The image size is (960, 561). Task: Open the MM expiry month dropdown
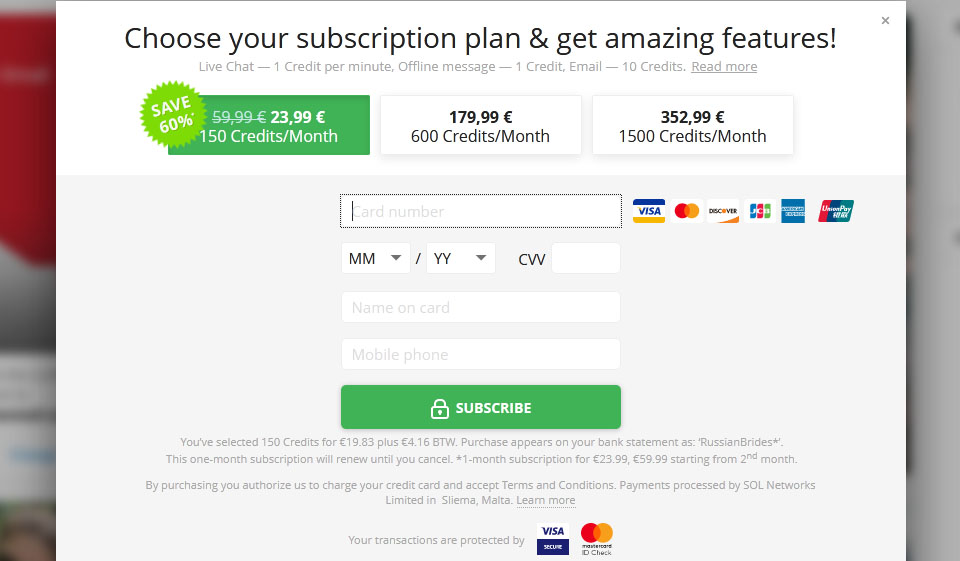click(375, 259)
